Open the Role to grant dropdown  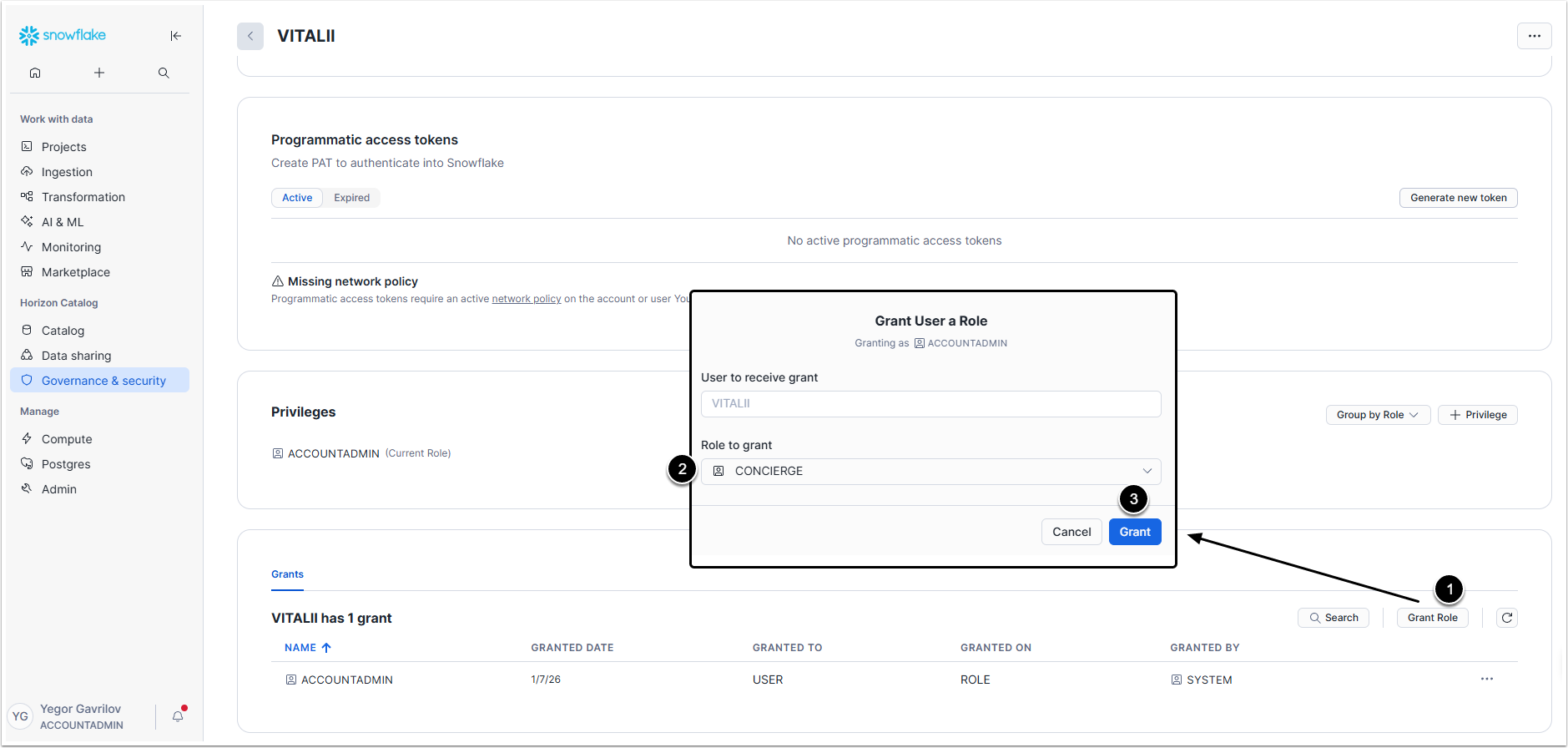pyautogui.click(x=930, y=472)
